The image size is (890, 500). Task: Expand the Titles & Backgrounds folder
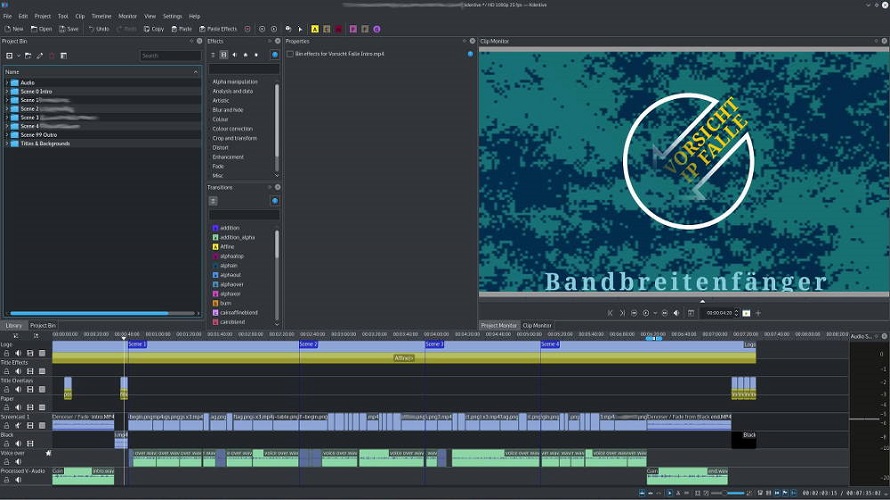(x=7, y=143)
